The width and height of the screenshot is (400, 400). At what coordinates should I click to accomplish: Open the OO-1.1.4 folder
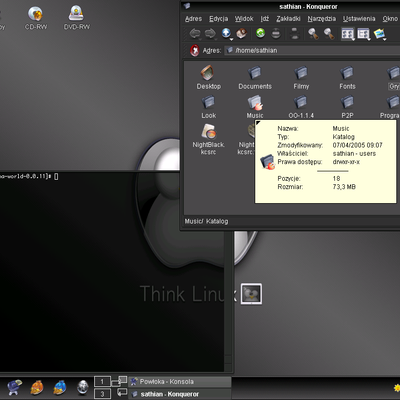pos(301,107)
